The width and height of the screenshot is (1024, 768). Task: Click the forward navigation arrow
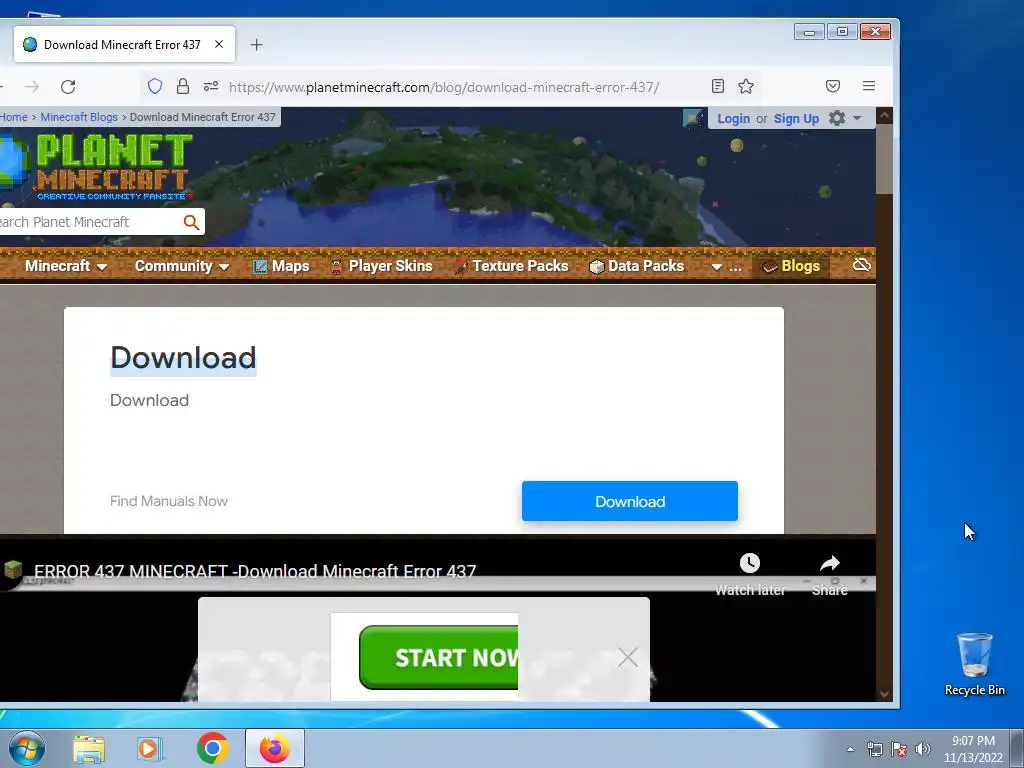point(31,87)
